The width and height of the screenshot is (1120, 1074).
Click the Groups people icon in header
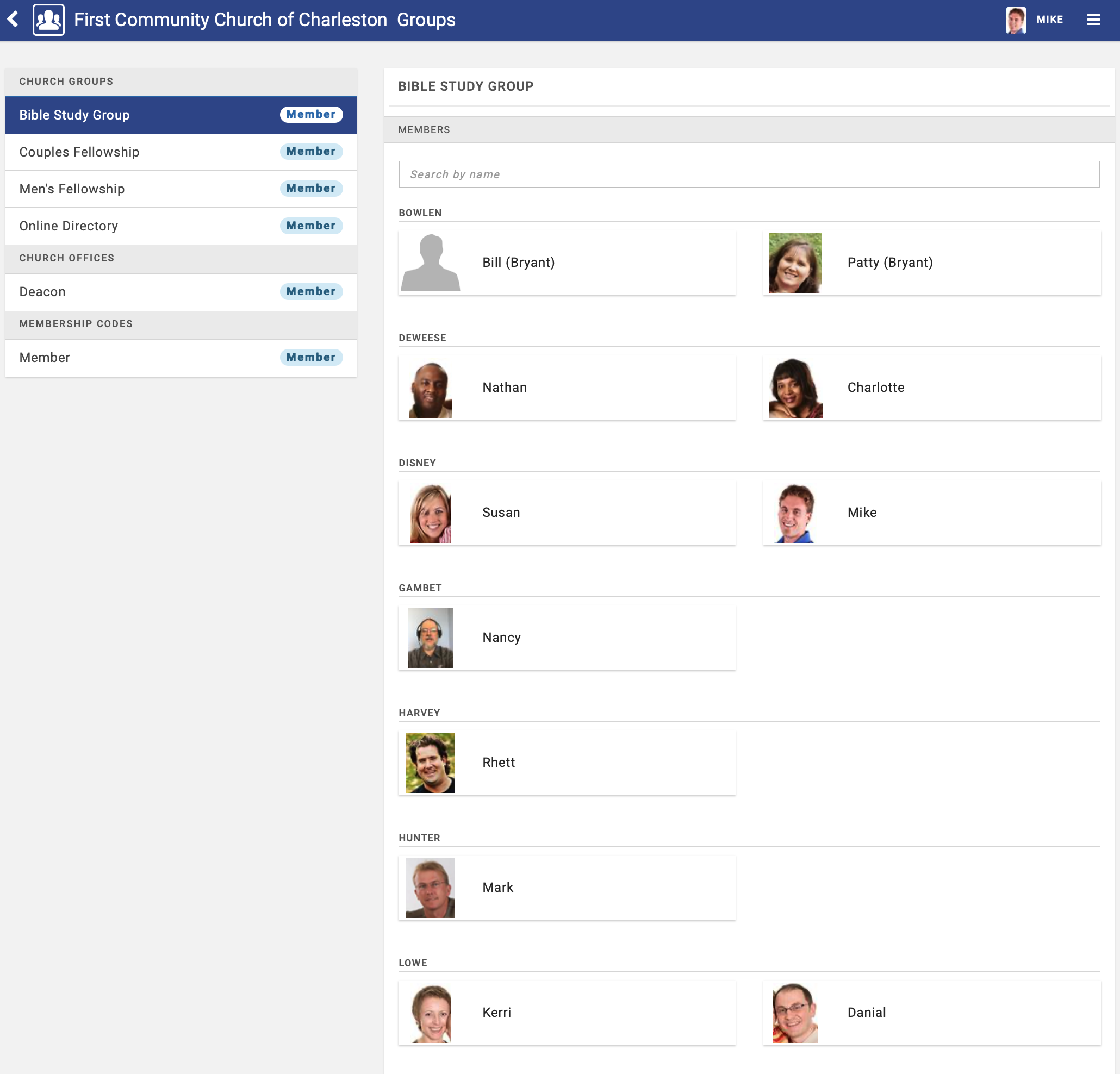coord(48,20)
